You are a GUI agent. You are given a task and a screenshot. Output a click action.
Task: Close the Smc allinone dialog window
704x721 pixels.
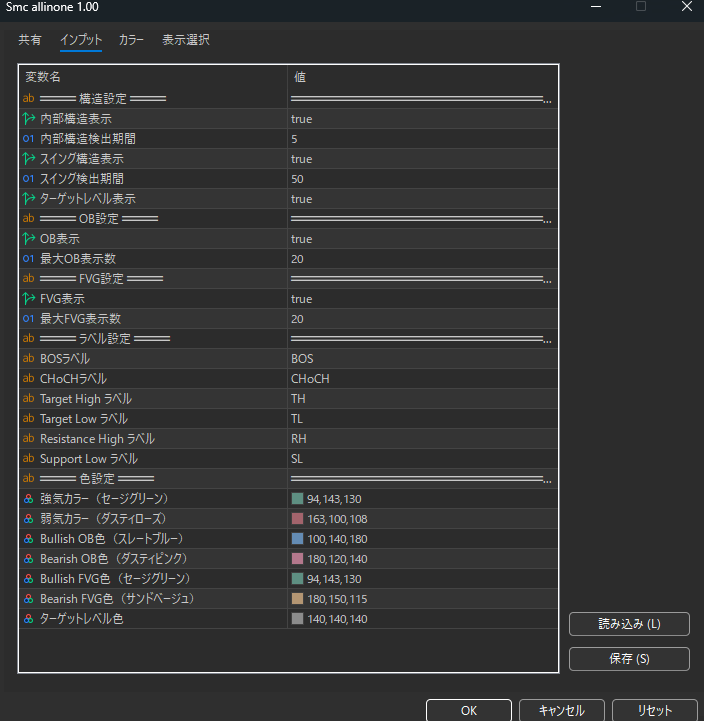pos(687,6)
